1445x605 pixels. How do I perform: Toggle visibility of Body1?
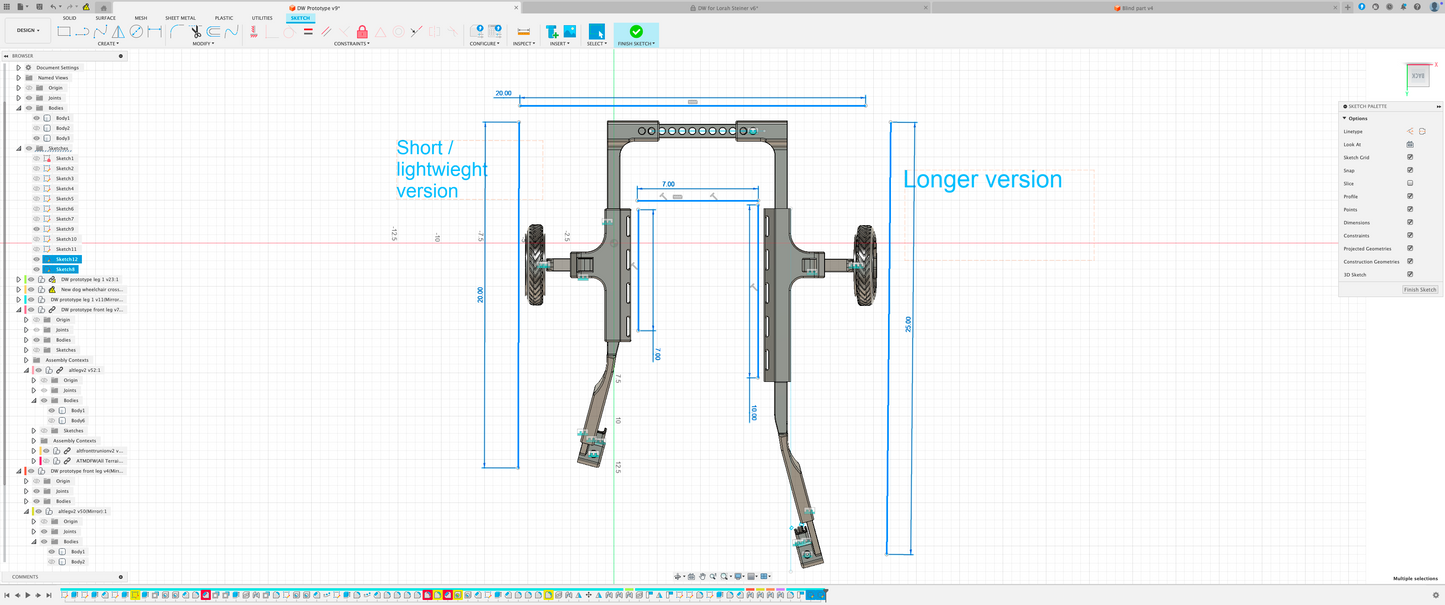tap(37, 118)
